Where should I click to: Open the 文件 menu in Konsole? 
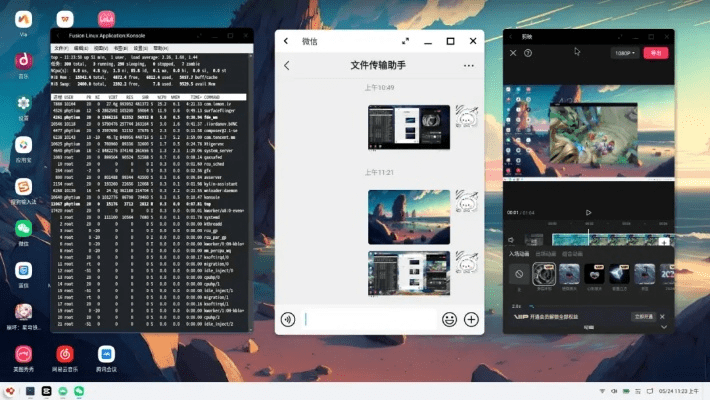(x=62, y=47)
